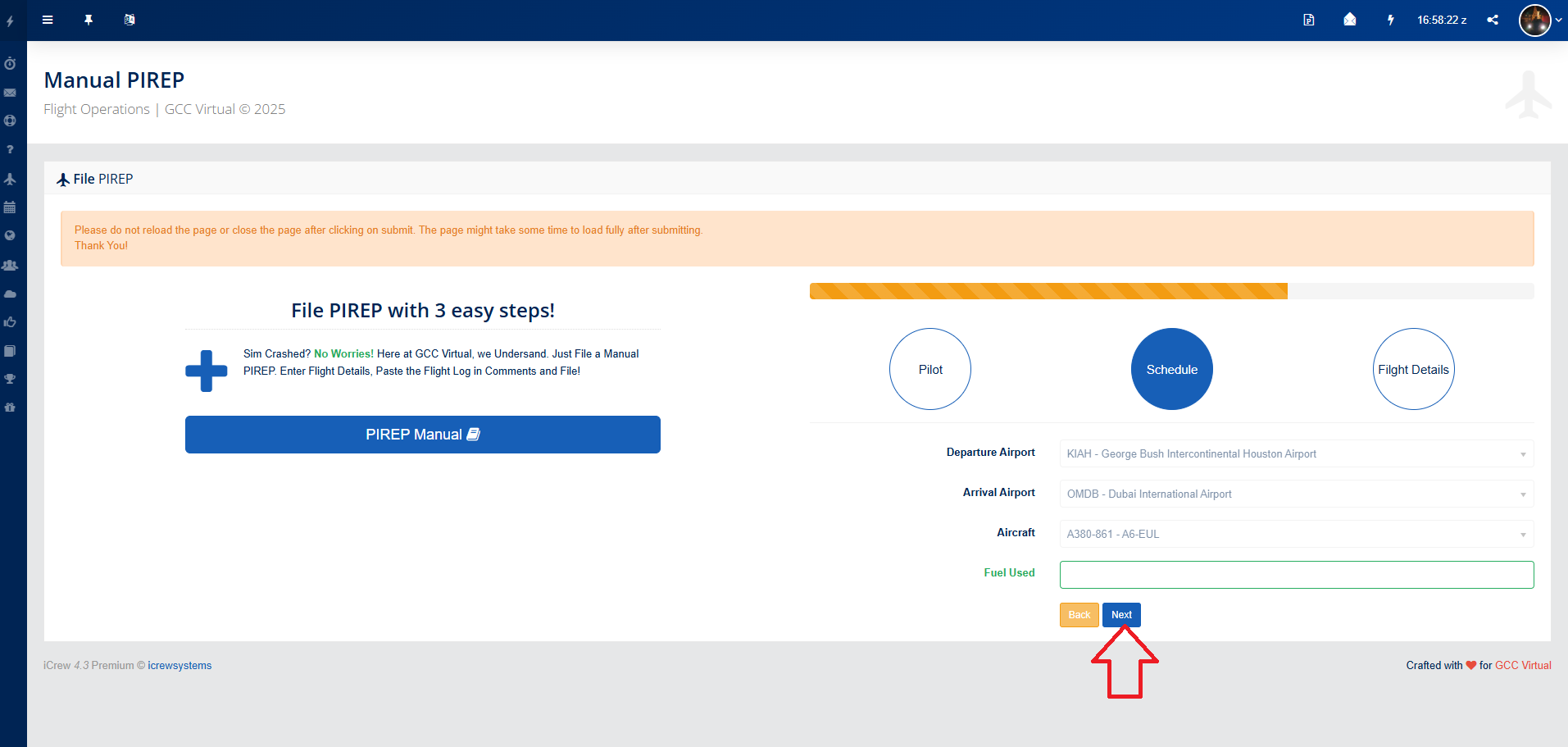This screenshot has width=1568, height=747.
Task: Open the translate language icon in top bar
Action: tap(130, 20)
